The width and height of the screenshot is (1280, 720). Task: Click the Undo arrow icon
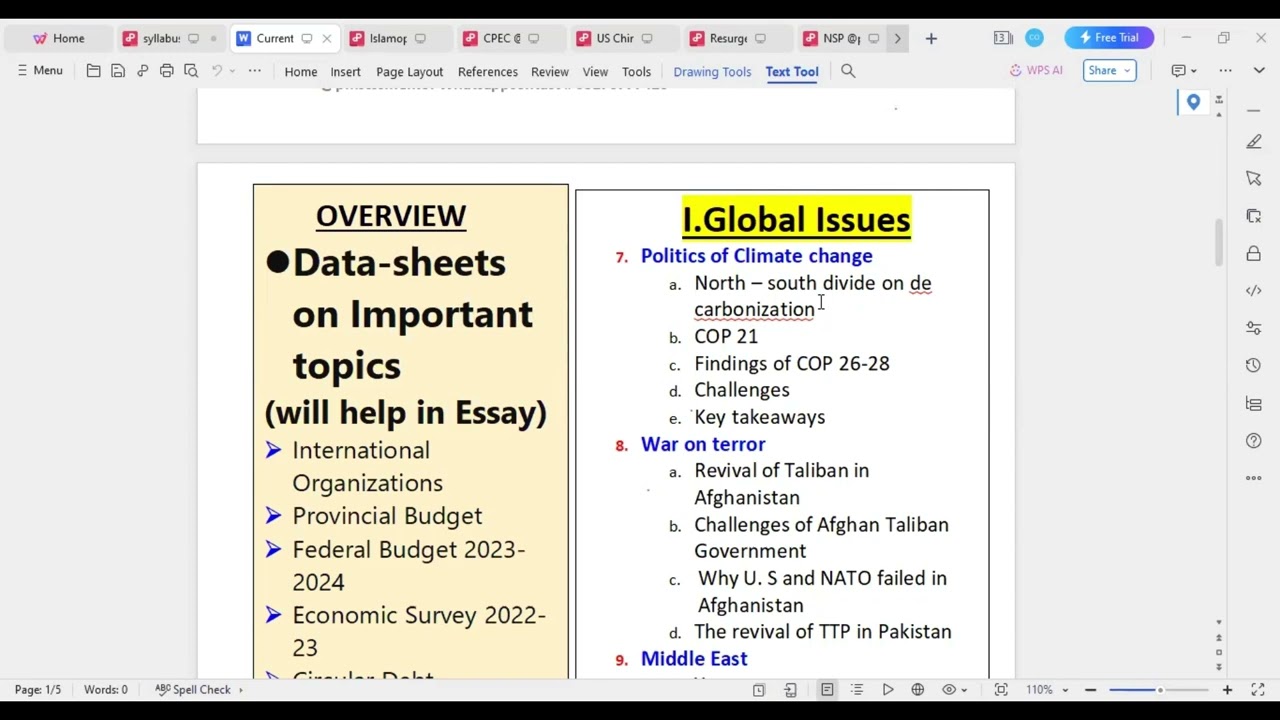point(216,71)
